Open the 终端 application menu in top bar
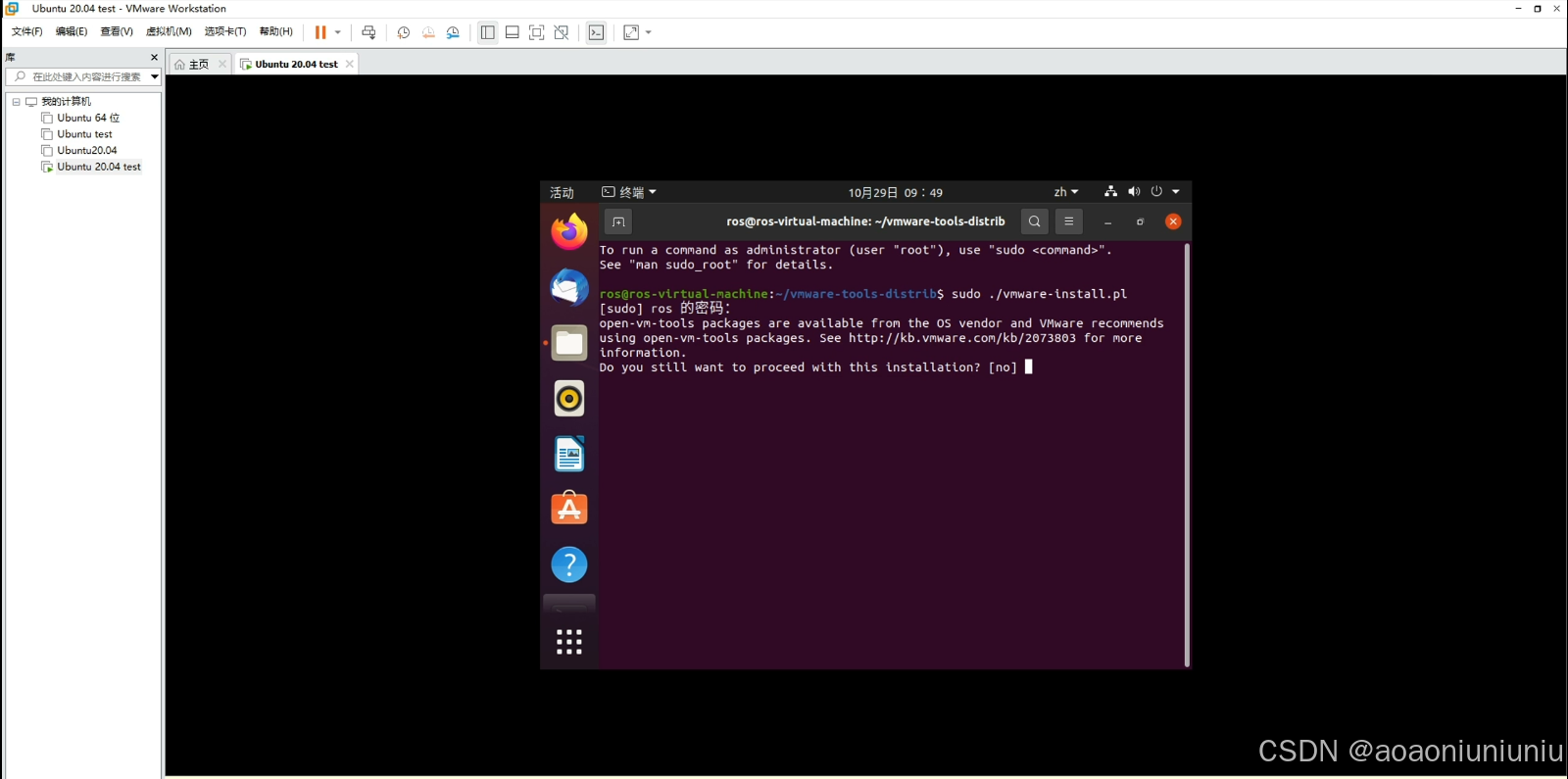Screen dimensions: 1568x779 click(x=629, y=192)
